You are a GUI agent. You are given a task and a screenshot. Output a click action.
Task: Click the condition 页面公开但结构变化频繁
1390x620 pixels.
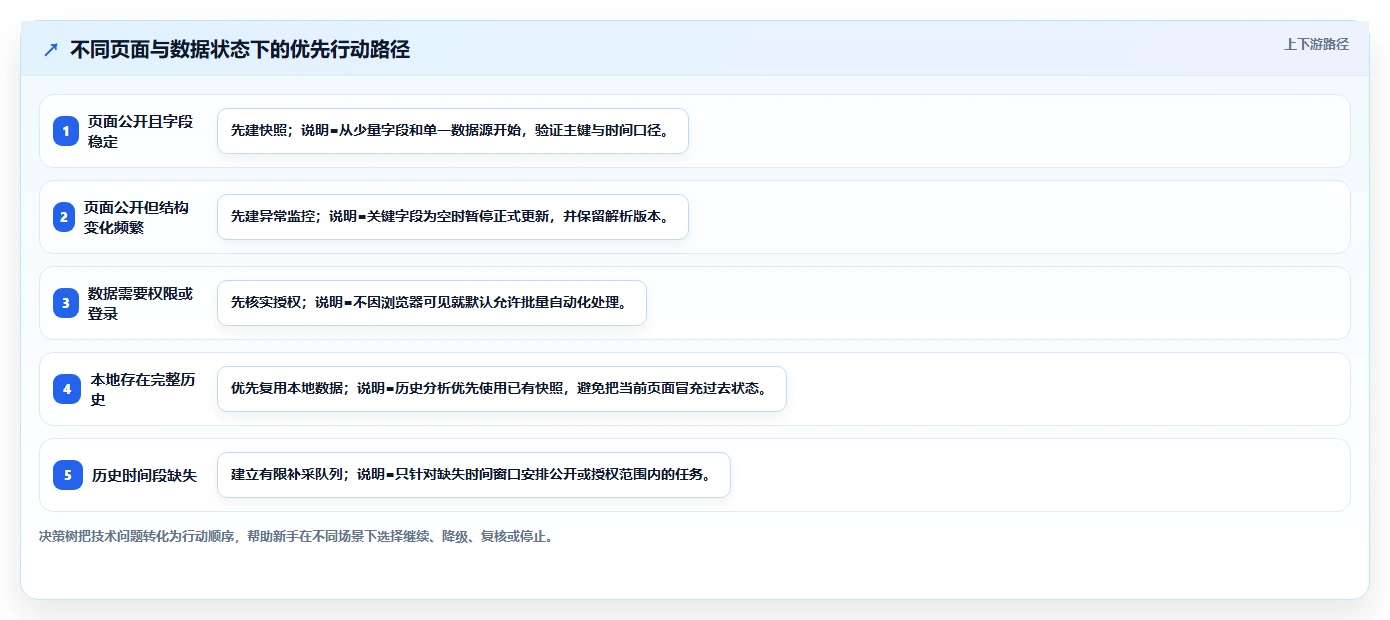click(x=137, y=217)
